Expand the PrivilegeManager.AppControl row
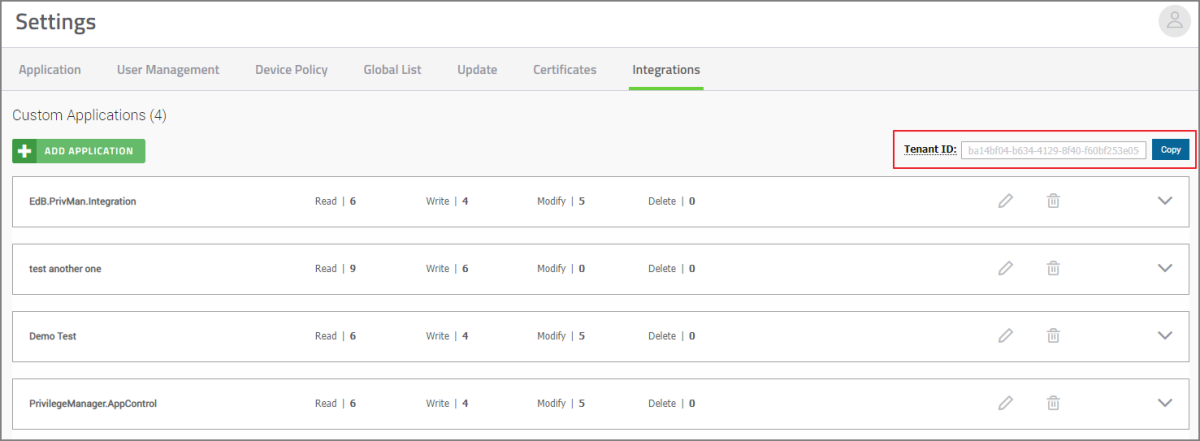The width and height of the screenshot is (1200, 441). pyautogui.click(x=1164, y=403)
